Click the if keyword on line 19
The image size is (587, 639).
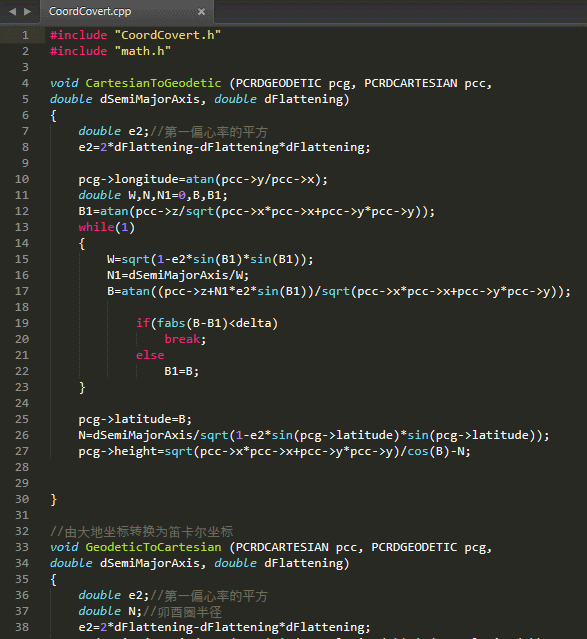click(x=143, y=323)
